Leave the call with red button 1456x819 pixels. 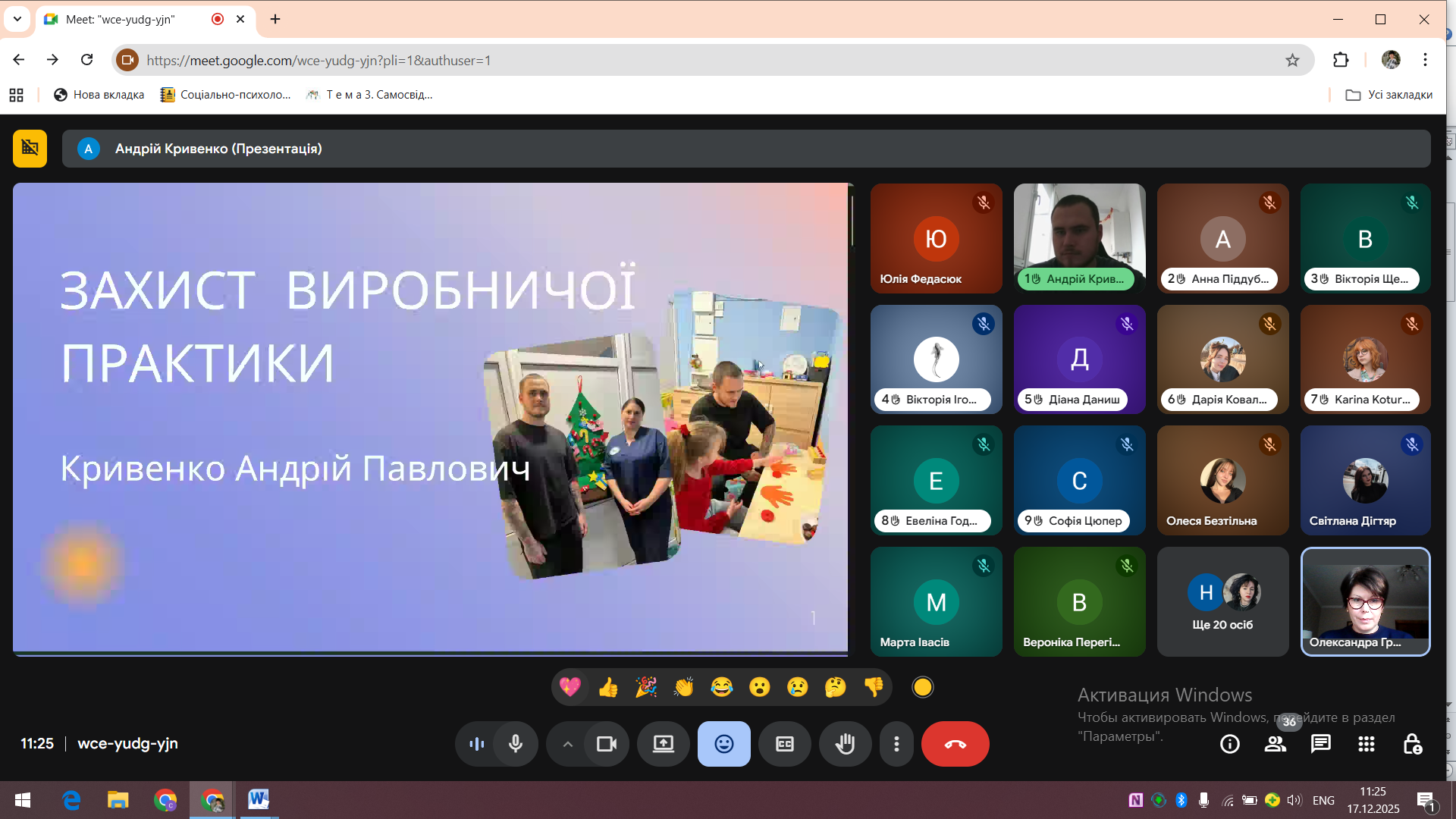point(955,744)
